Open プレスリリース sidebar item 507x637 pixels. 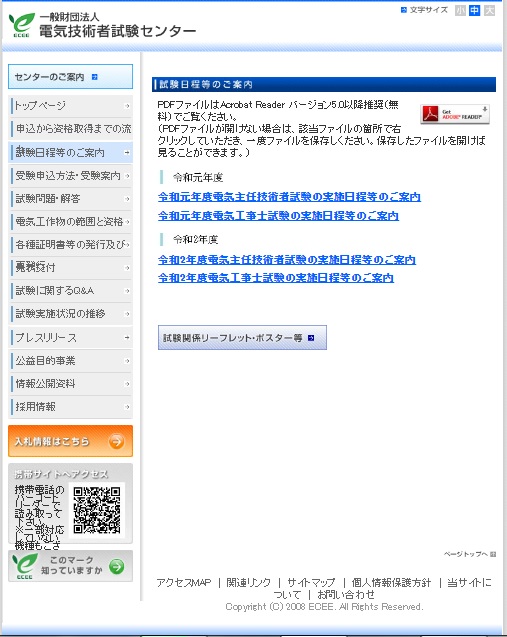point(70,337)
